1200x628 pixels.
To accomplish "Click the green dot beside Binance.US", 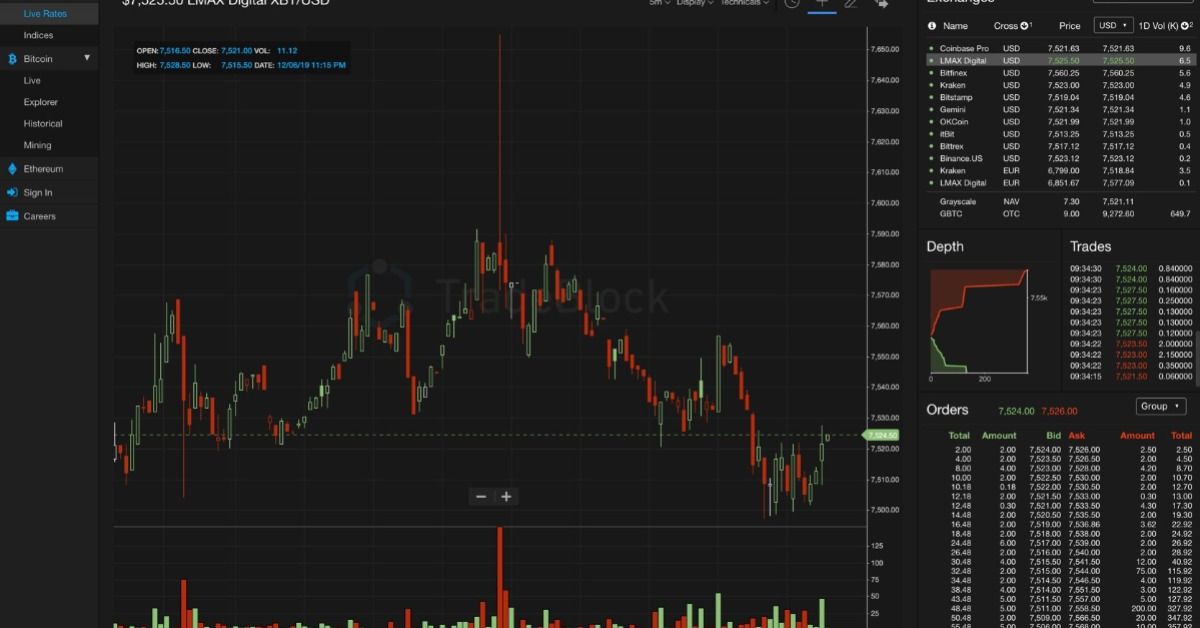I will coord(931,158).
